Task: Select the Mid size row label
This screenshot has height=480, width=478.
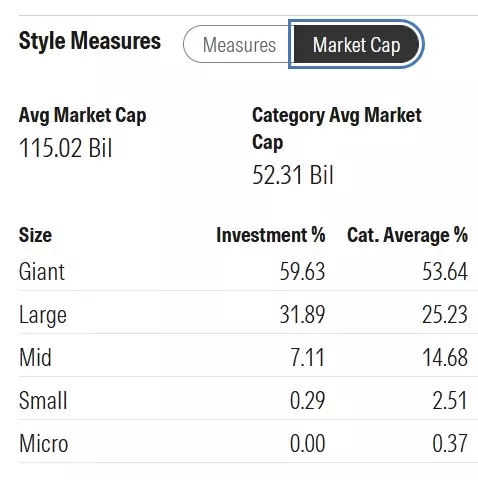Action: pyautogui.click(x=35, y=357)
